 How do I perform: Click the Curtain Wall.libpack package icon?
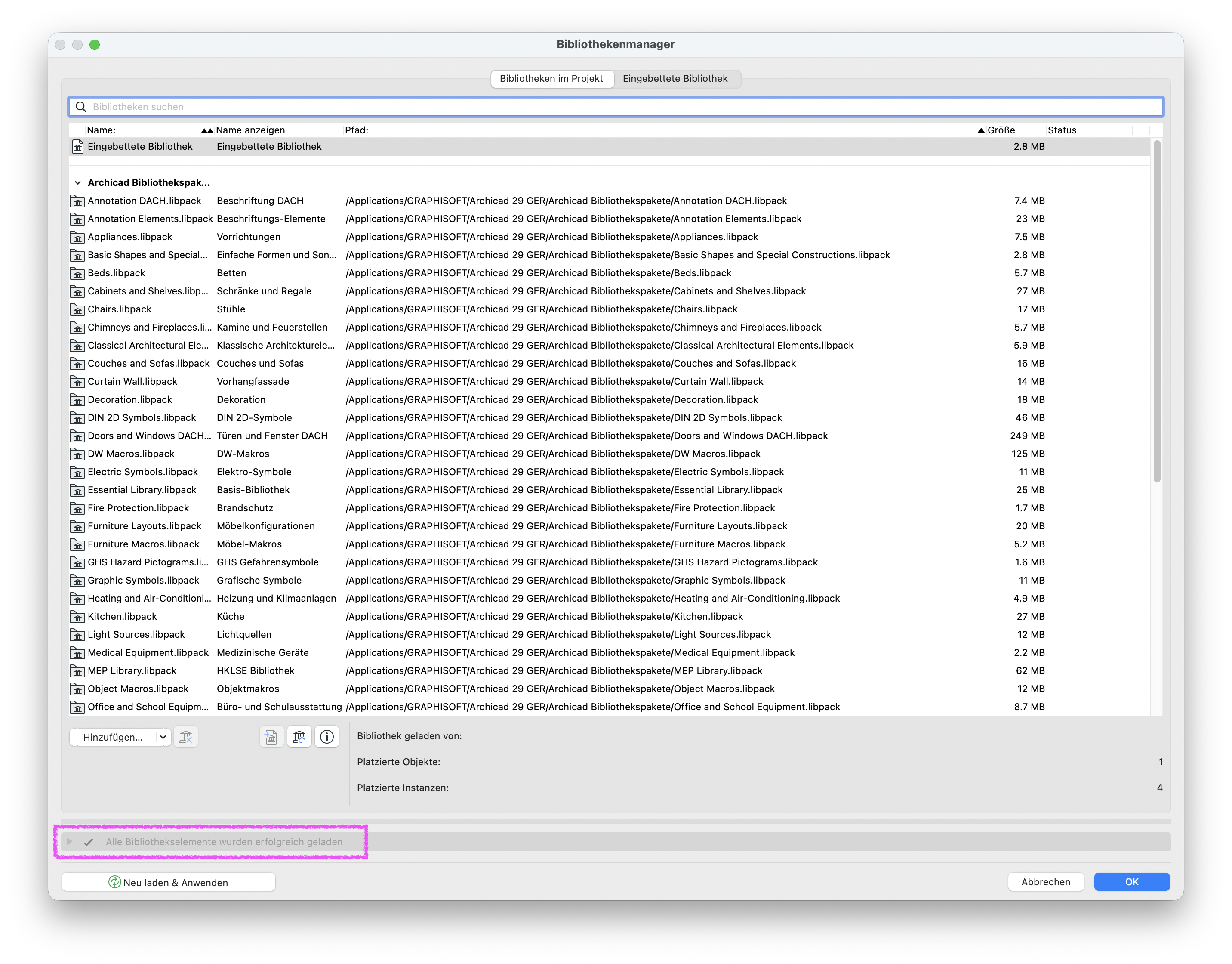click(77, 382)
